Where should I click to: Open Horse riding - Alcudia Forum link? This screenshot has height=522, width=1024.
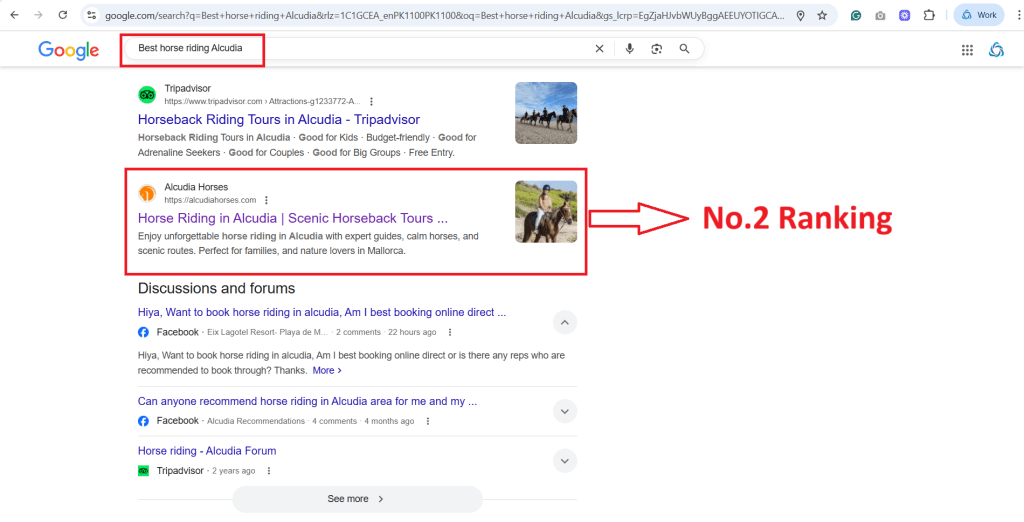point(207,451)
